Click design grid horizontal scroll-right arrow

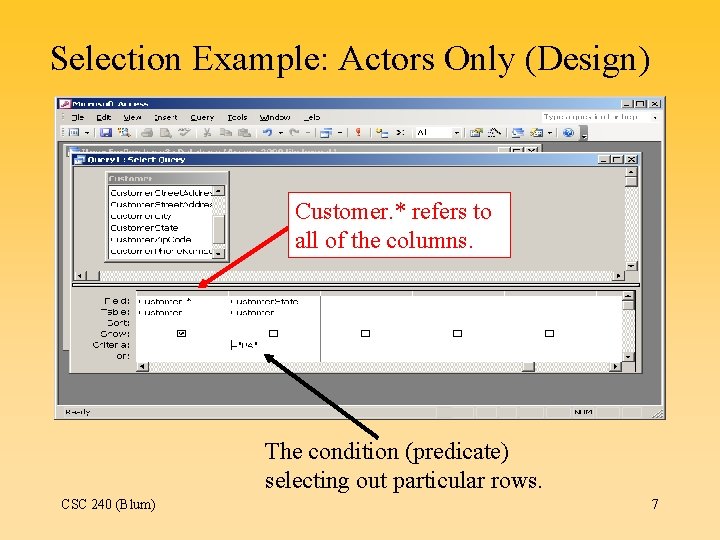tap(616, 366)
